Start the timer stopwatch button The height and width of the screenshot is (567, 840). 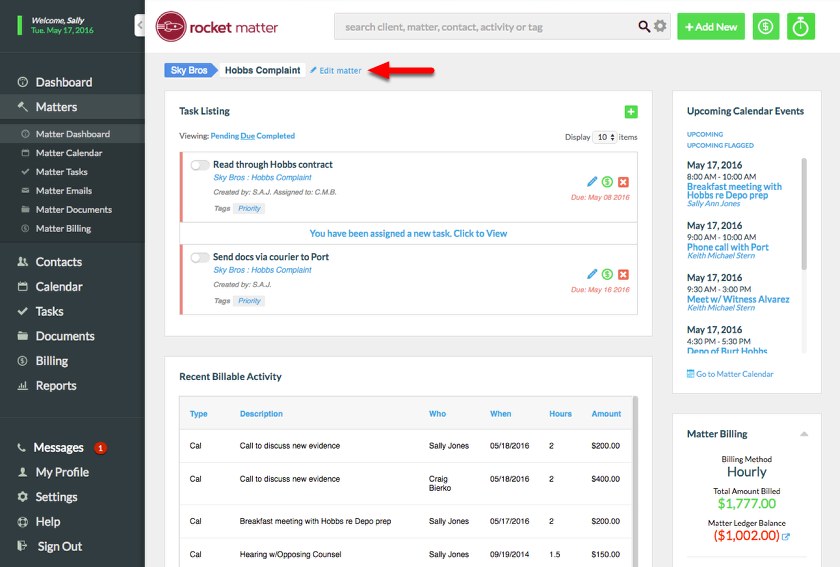[x=800, y=26]
